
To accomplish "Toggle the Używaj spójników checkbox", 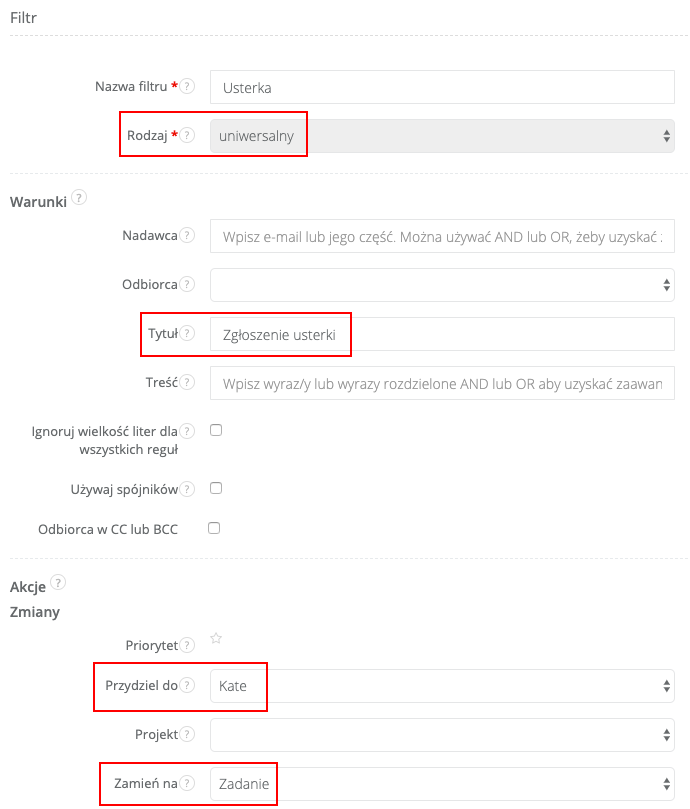I will click(215, 488).
